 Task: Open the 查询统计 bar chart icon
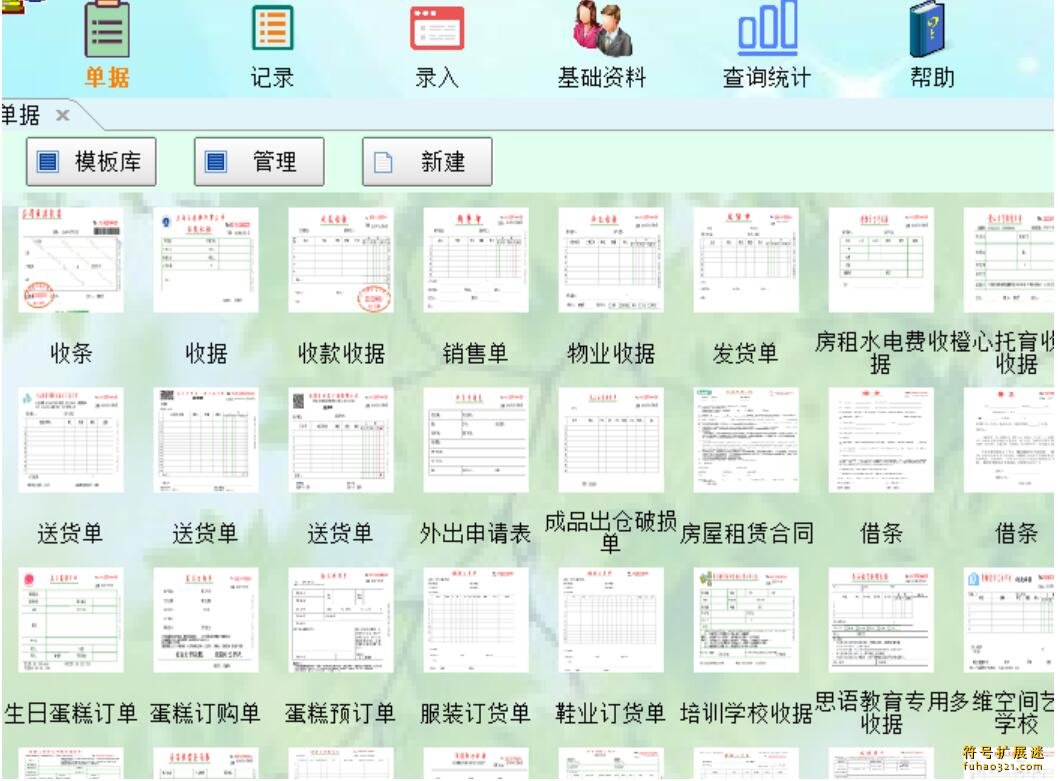[x=767, y=28]
